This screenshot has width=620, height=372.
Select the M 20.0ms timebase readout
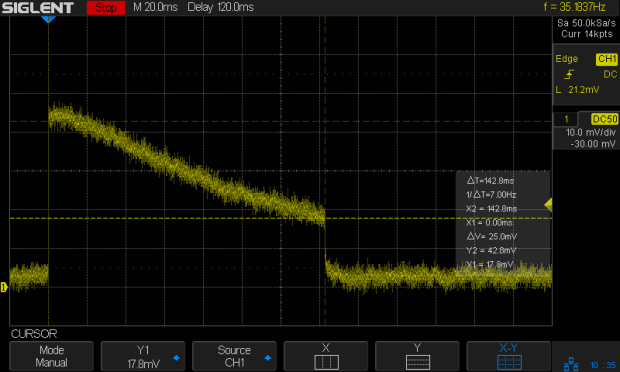pos(155,7)
